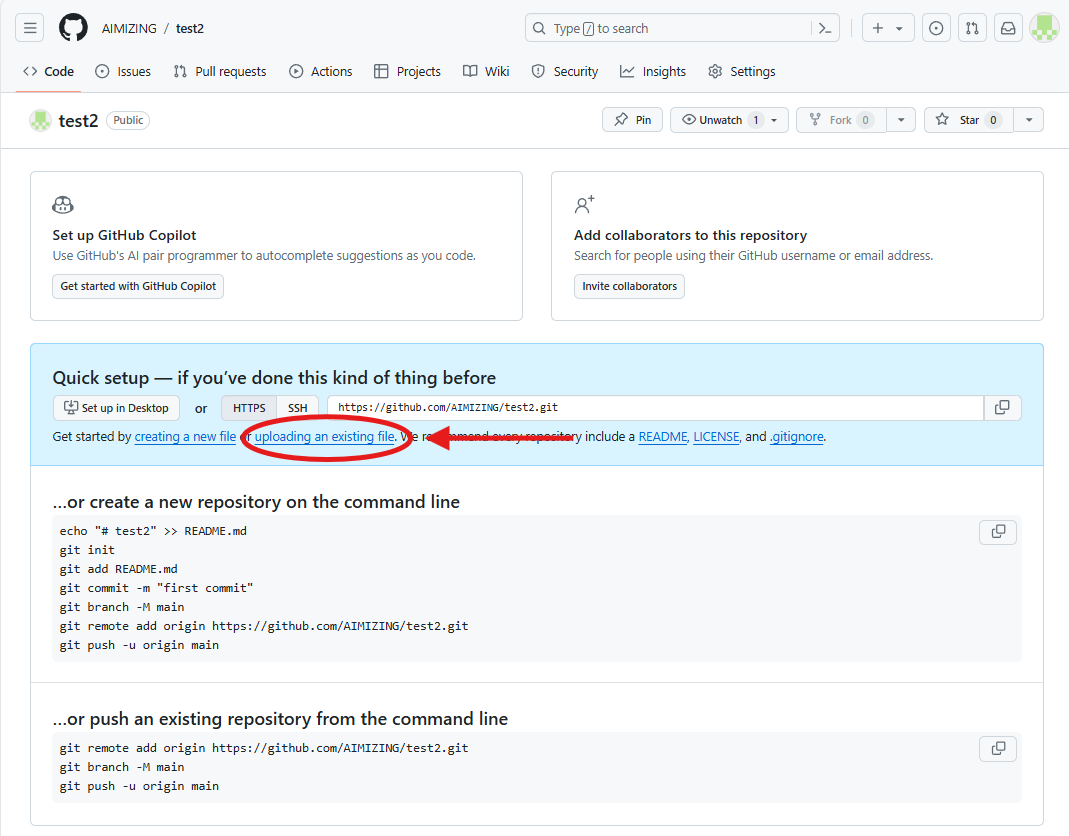Click the echo "# test2" >> README.md line

click(153, 531)
